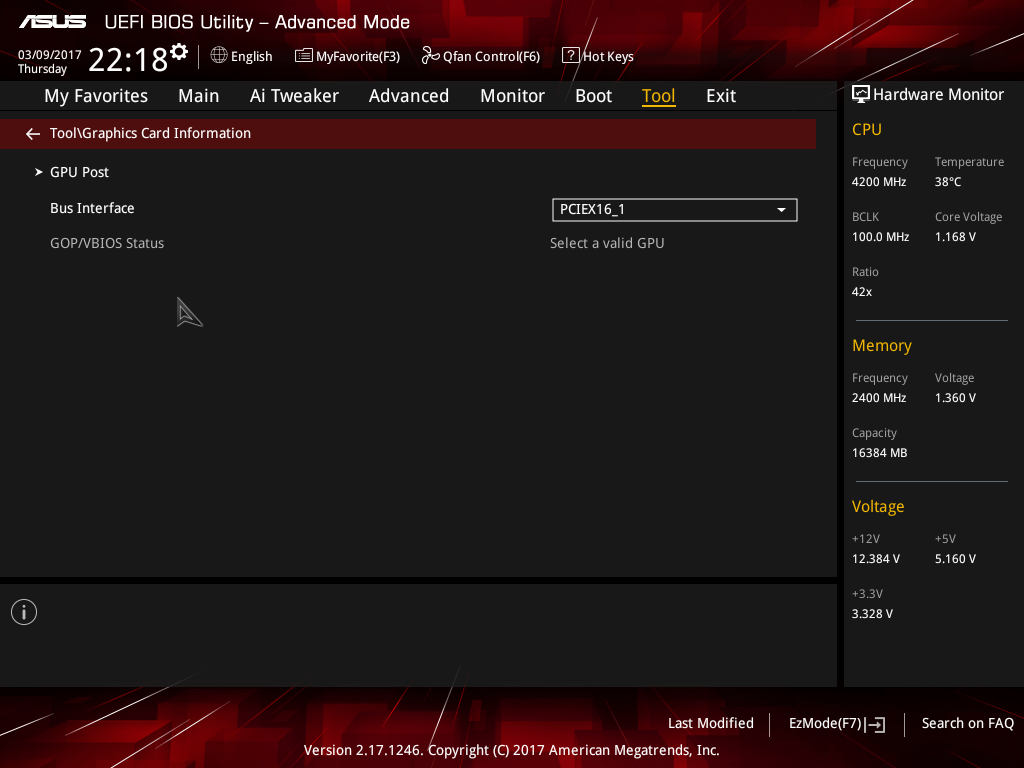
Task: Click the Memory section heading
Action: pos(882,345)
